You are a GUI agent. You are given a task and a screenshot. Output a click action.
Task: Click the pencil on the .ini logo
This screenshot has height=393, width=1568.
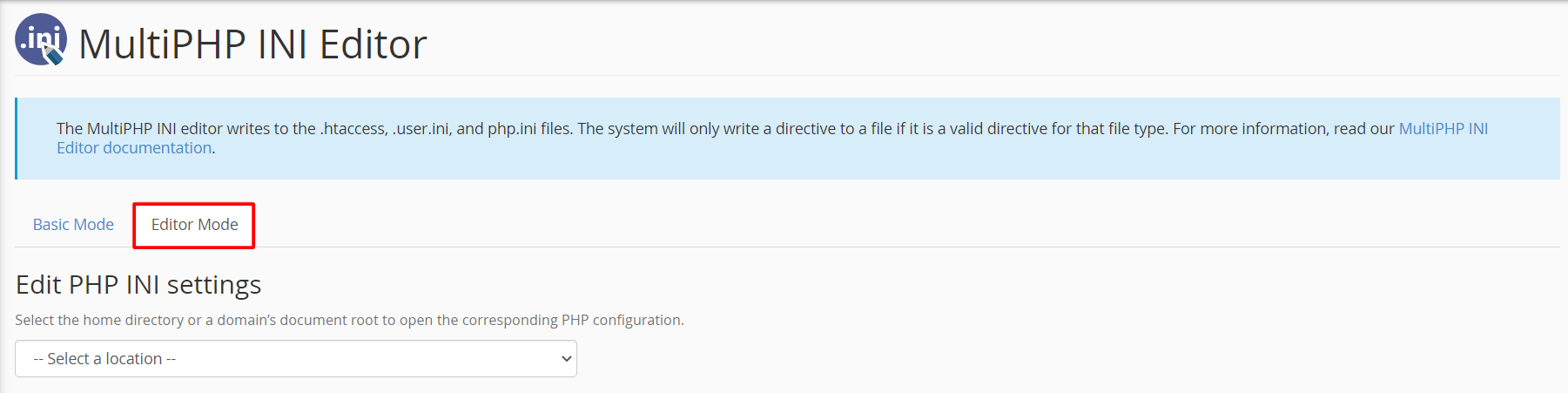(x=54, y=54)
